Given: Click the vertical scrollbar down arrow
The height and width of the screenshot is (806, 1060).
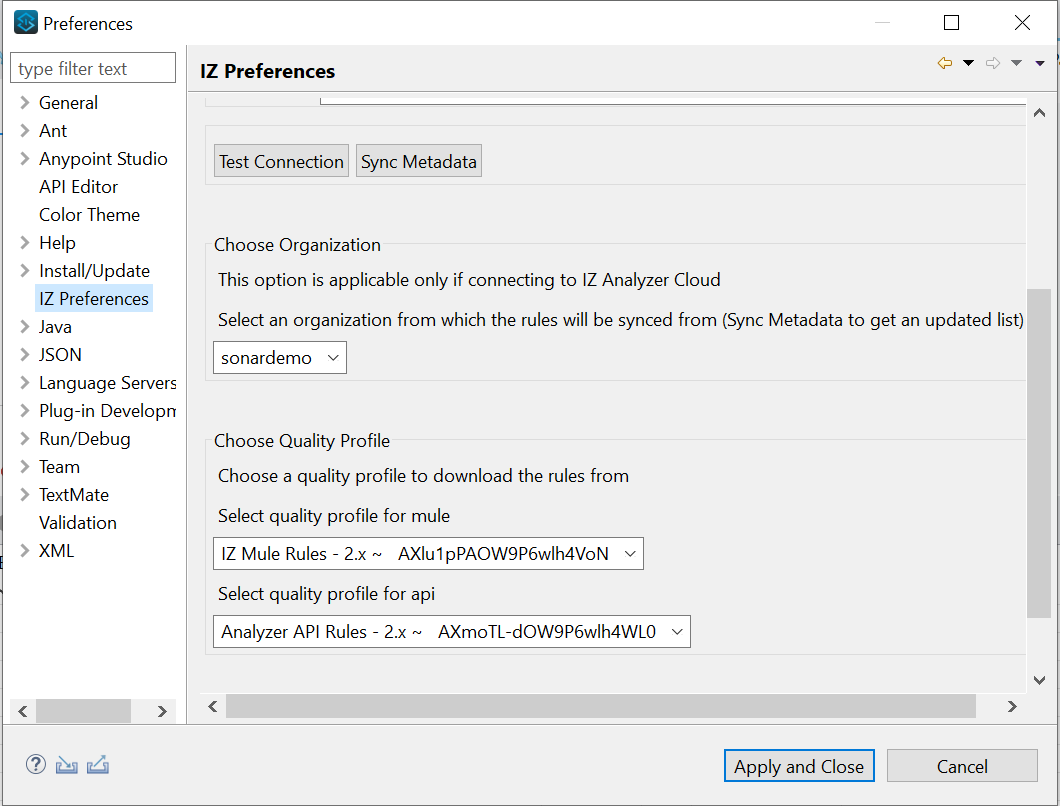Looking at the screenshot, I should tap(1039, 680).
